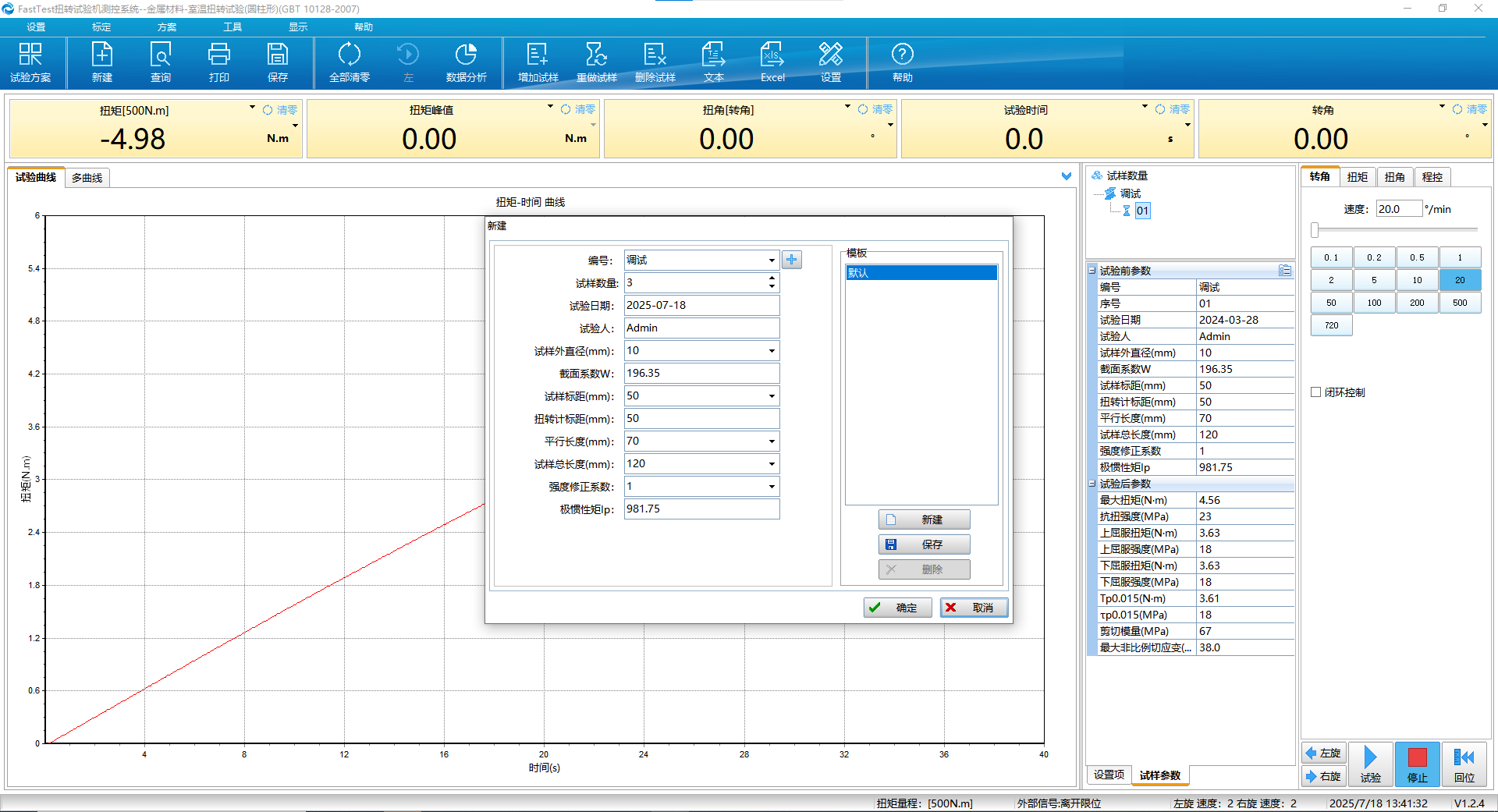
Task: Collapse the 试验后参数 section
Action: coord(1092,484)
